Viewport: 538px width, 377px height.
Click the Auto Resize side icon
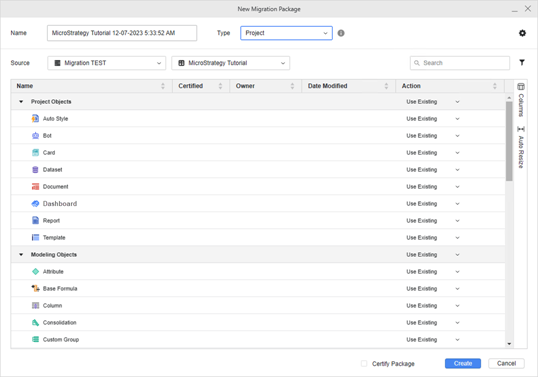point(521,147)
